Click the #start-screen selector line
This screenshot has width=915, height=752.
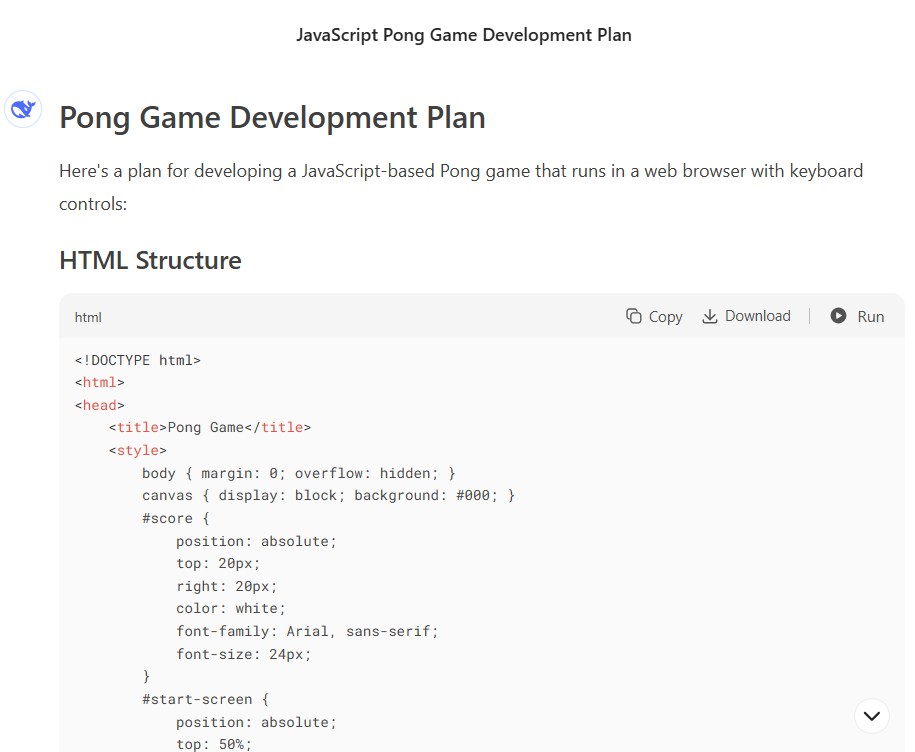click(x=205, y=699)
